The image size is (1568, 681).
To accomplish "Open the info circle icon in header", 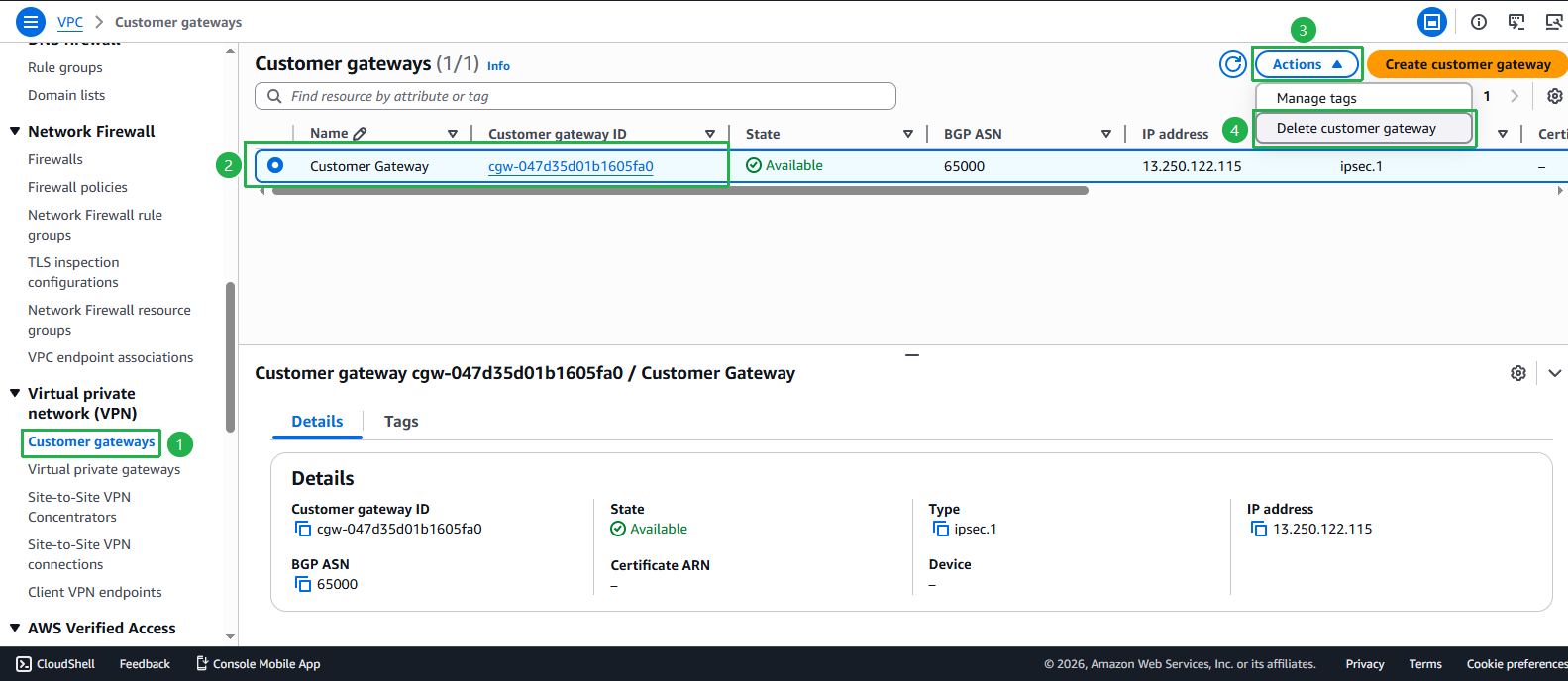I will [x=1479, y=22].
